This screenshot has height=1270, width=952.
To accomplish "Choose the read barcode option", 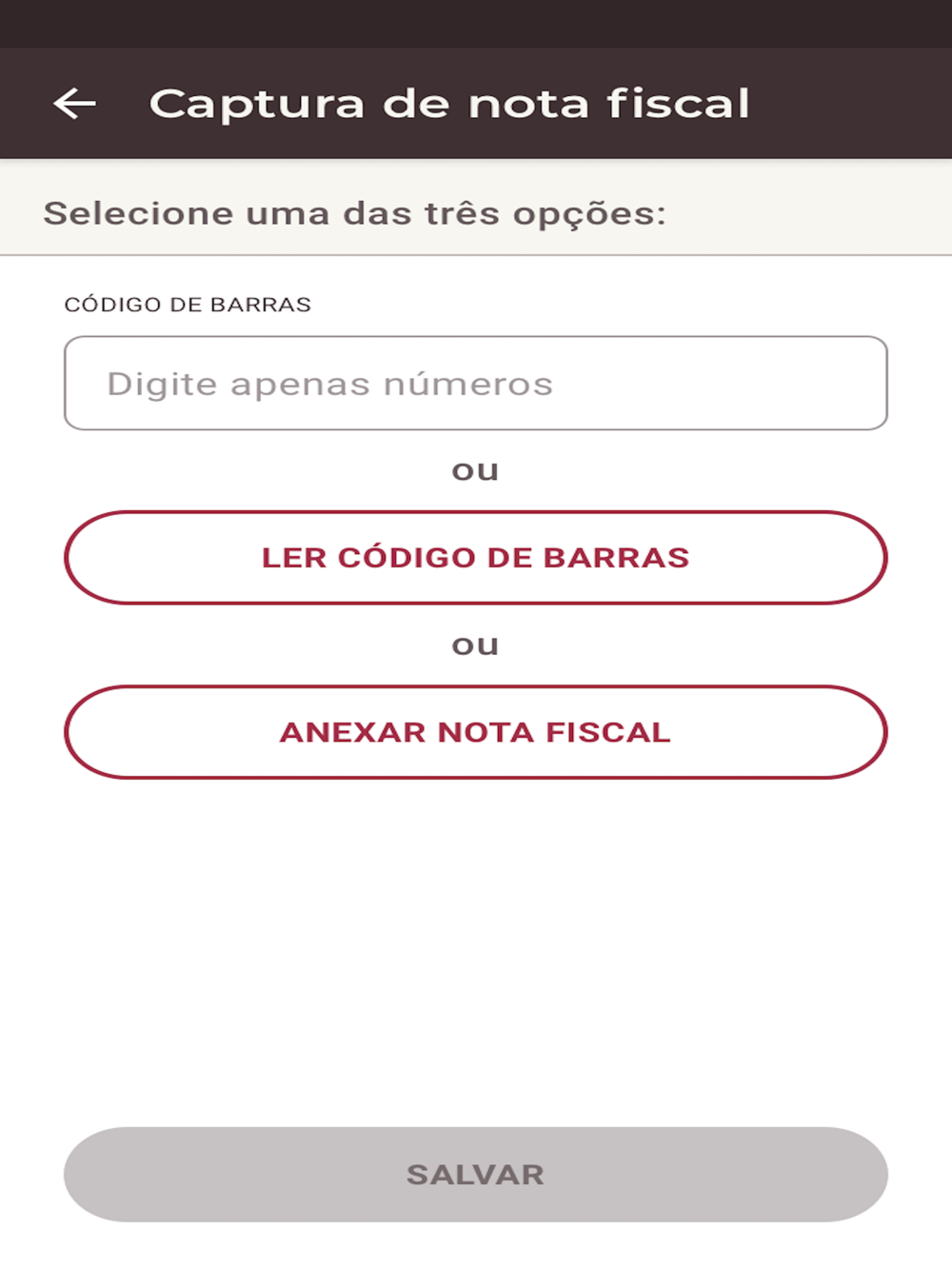I will (476, 558).
